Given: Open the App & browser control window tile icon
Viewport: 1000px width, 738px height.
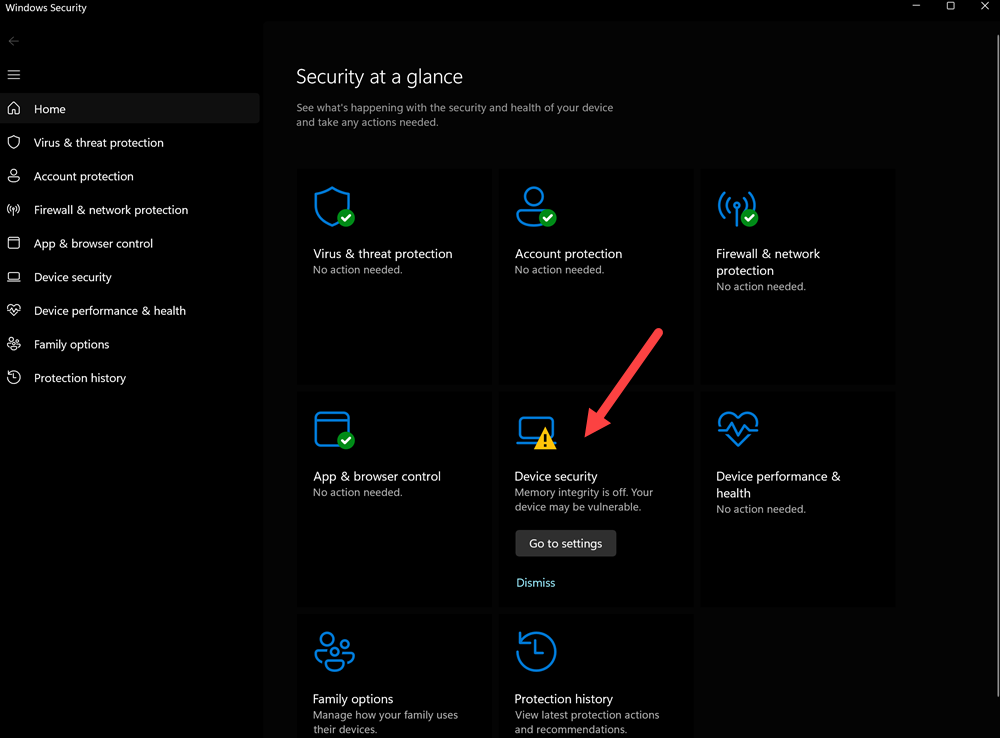Looking at the screenshot, I should click(x=333, y=429).
